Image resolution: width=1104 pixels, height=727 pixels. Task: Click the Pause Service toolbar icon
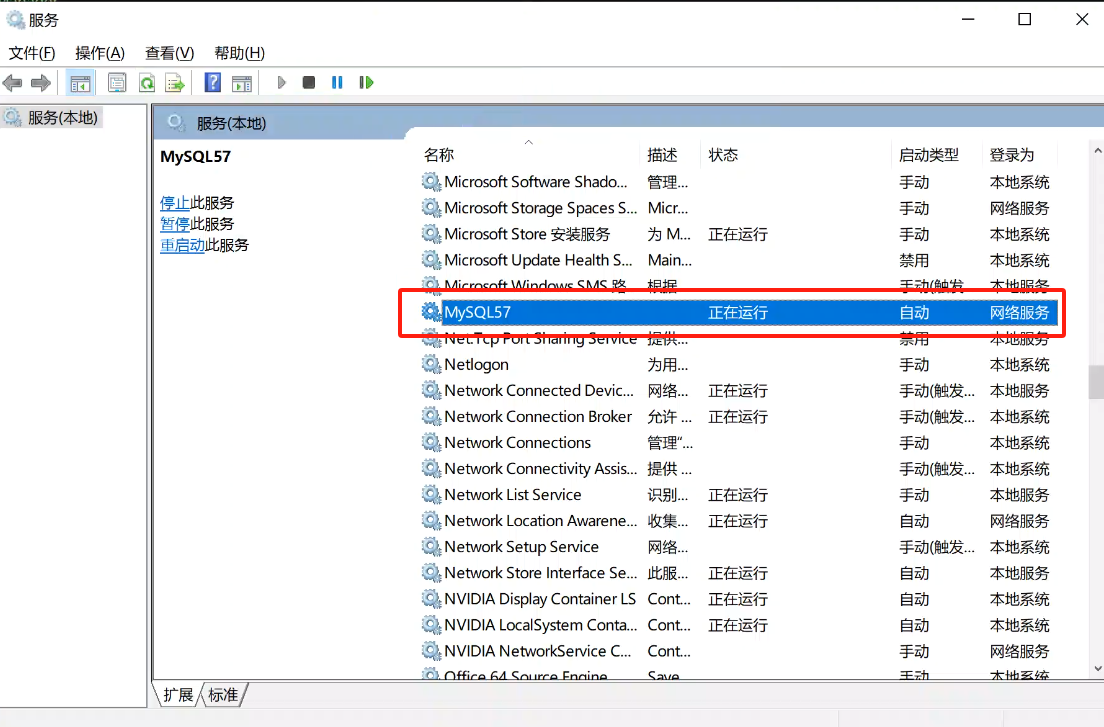(x=337, y=82)
